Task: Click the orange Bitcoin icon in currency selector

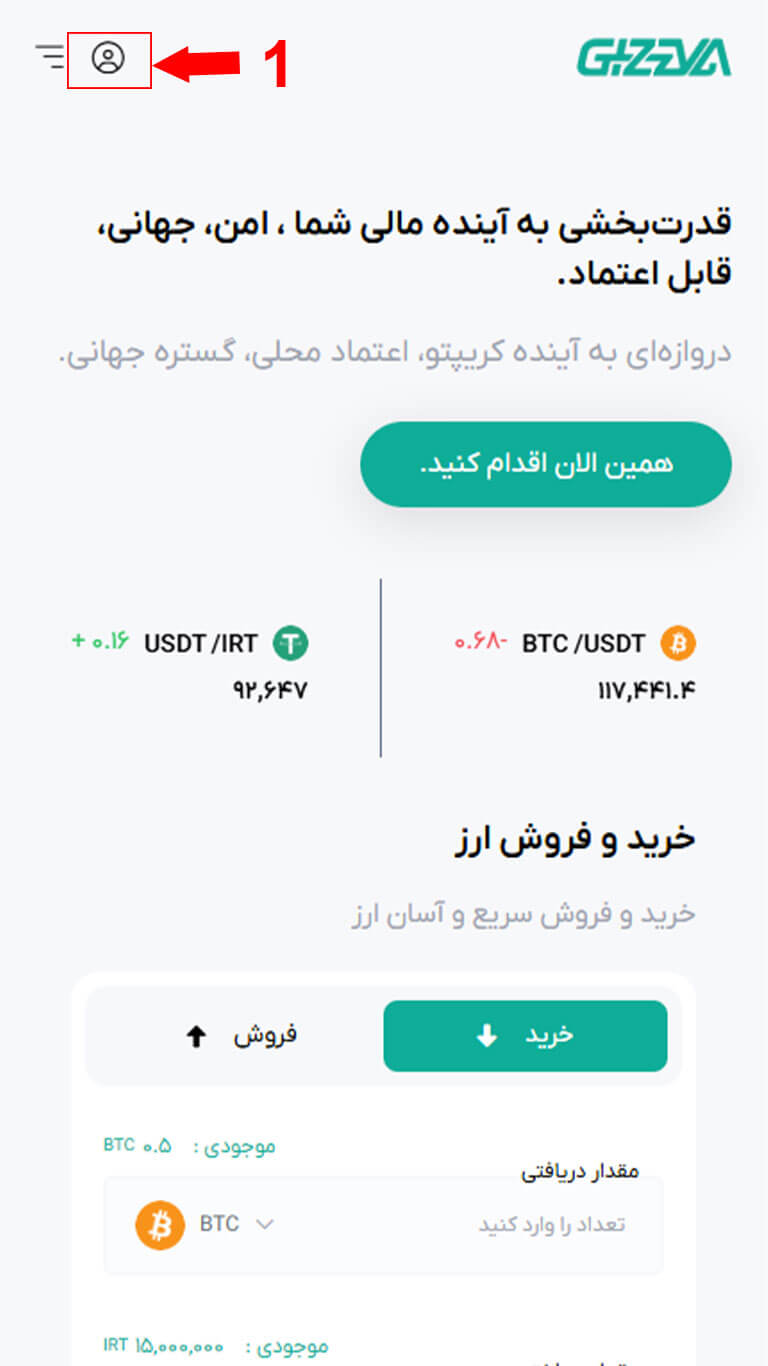Action: (160, 1225)
